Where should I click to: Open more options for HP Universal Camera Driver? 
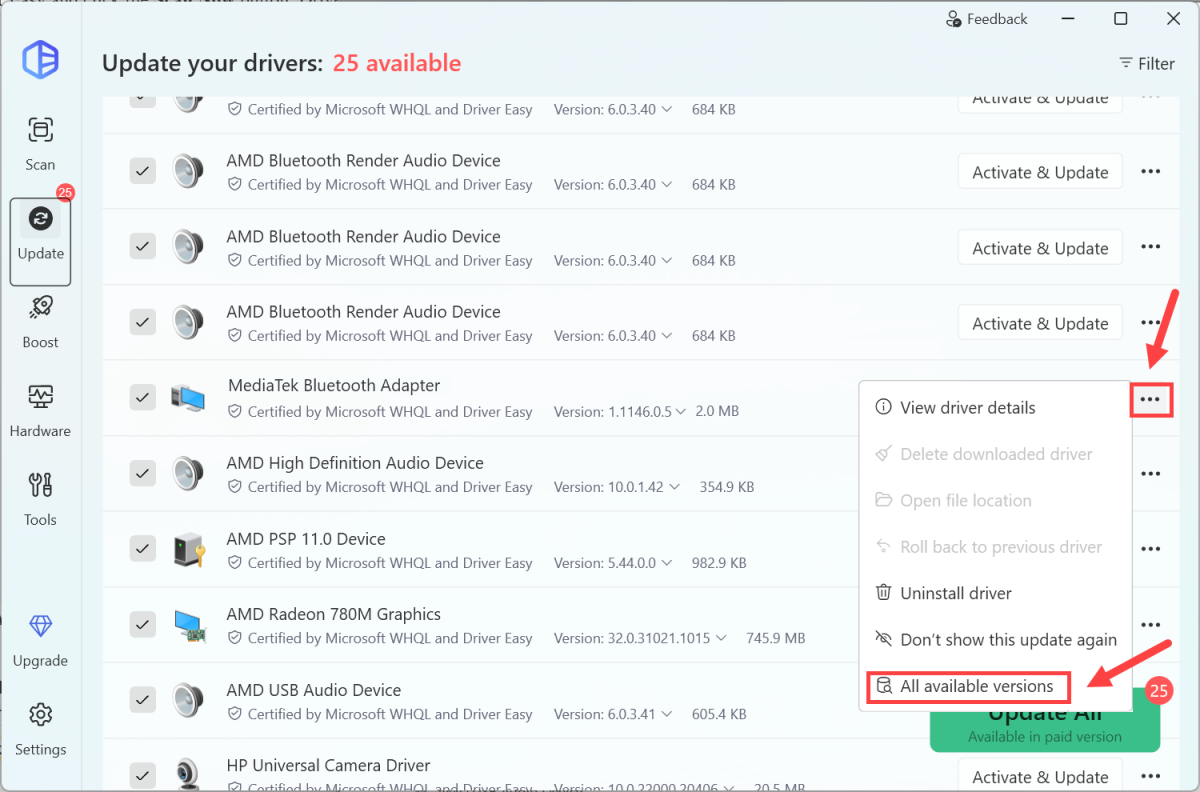coord(1151,776)
